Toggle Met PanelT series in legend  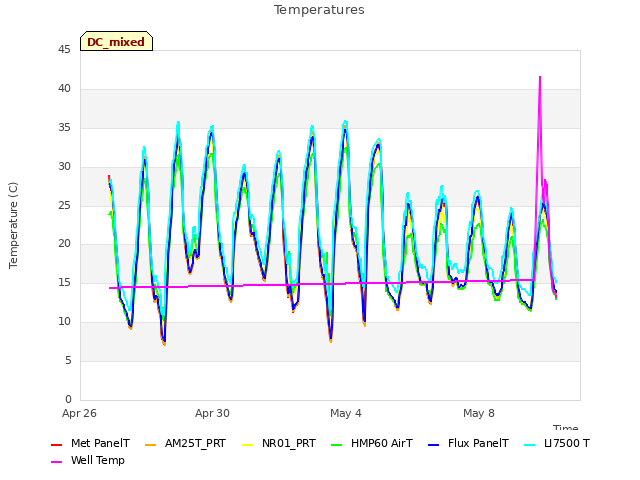click(x=90, y=443)
